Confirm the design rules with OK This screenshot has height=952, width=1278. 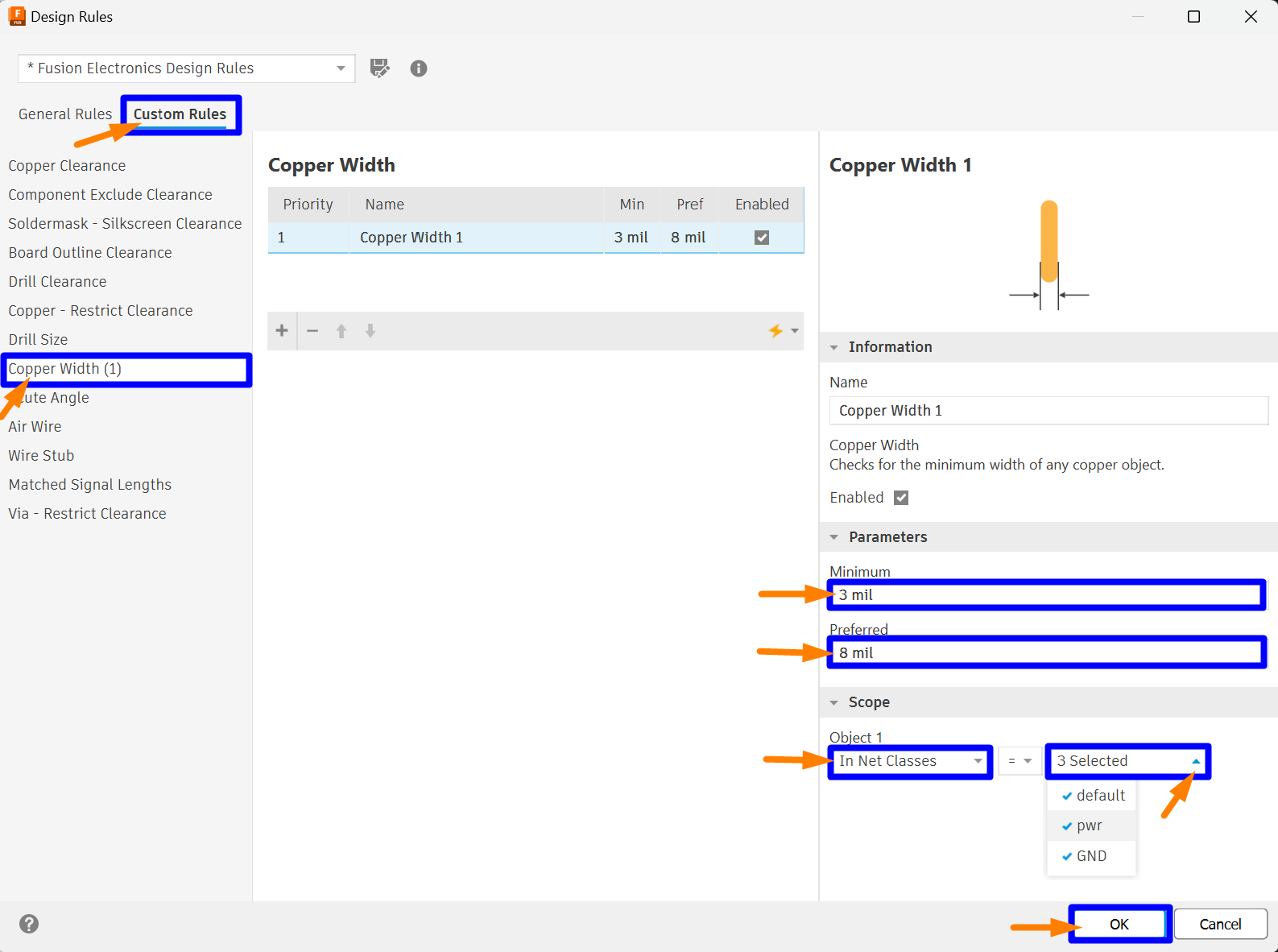pyautogui.click(x=1119, y=924)
